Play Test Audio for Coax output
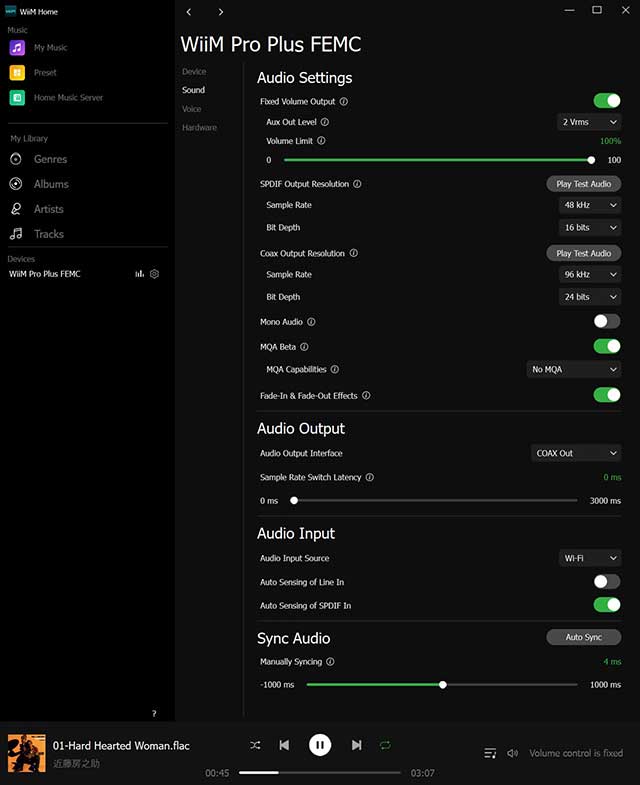Image resolution: width=640 pixels, height=785 pixels. click(584, 253)
